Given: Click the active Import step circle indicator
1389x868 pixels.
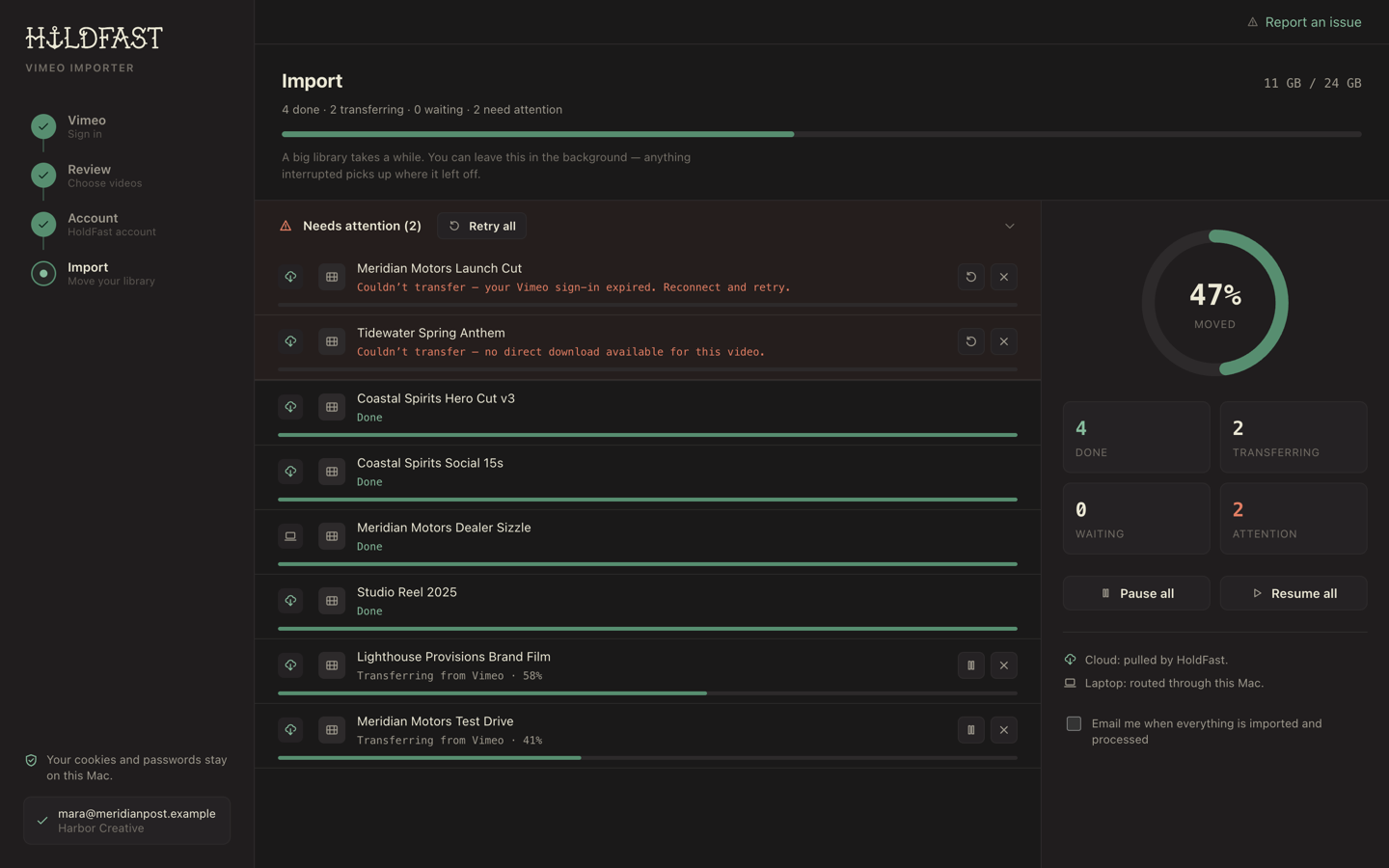Looking at the screenshot, I should 43,274.
